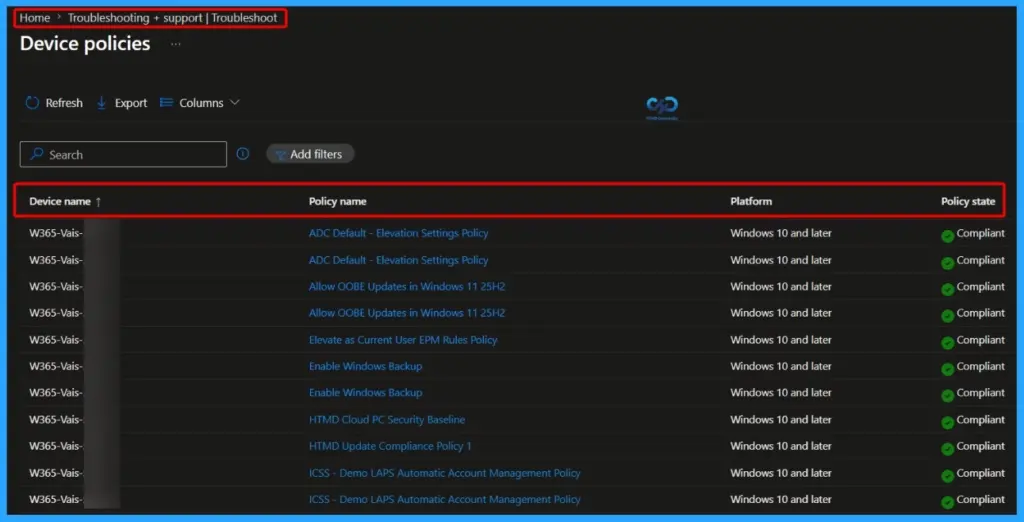Open Troubleshooting + support | Troubleshoot breadcrumb
The width and height of the screenshot is (1024, 522).
172,18
